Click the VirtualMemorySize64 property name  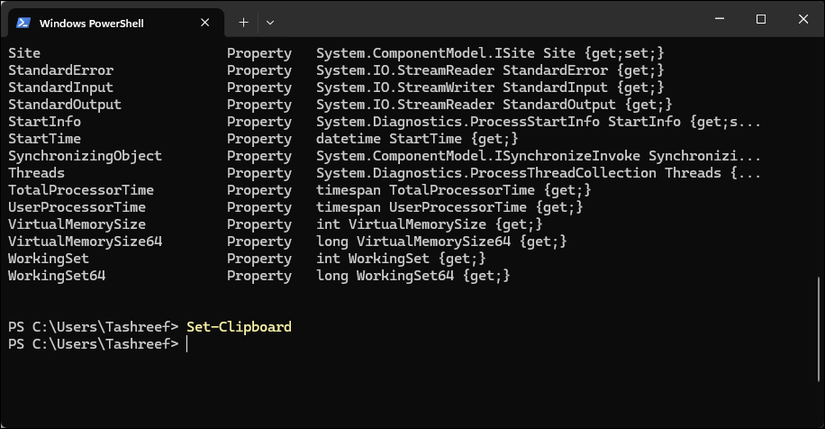(85, 241)
